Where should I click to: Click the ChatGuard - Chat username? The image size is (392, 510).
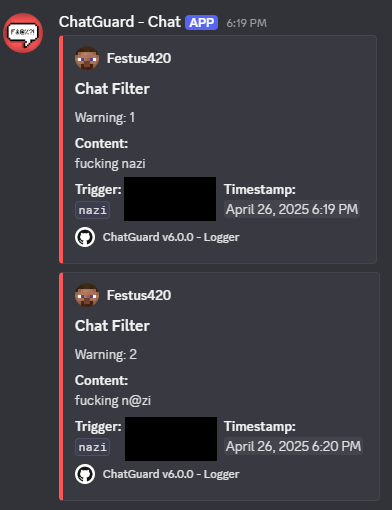(x=120, y=22)
